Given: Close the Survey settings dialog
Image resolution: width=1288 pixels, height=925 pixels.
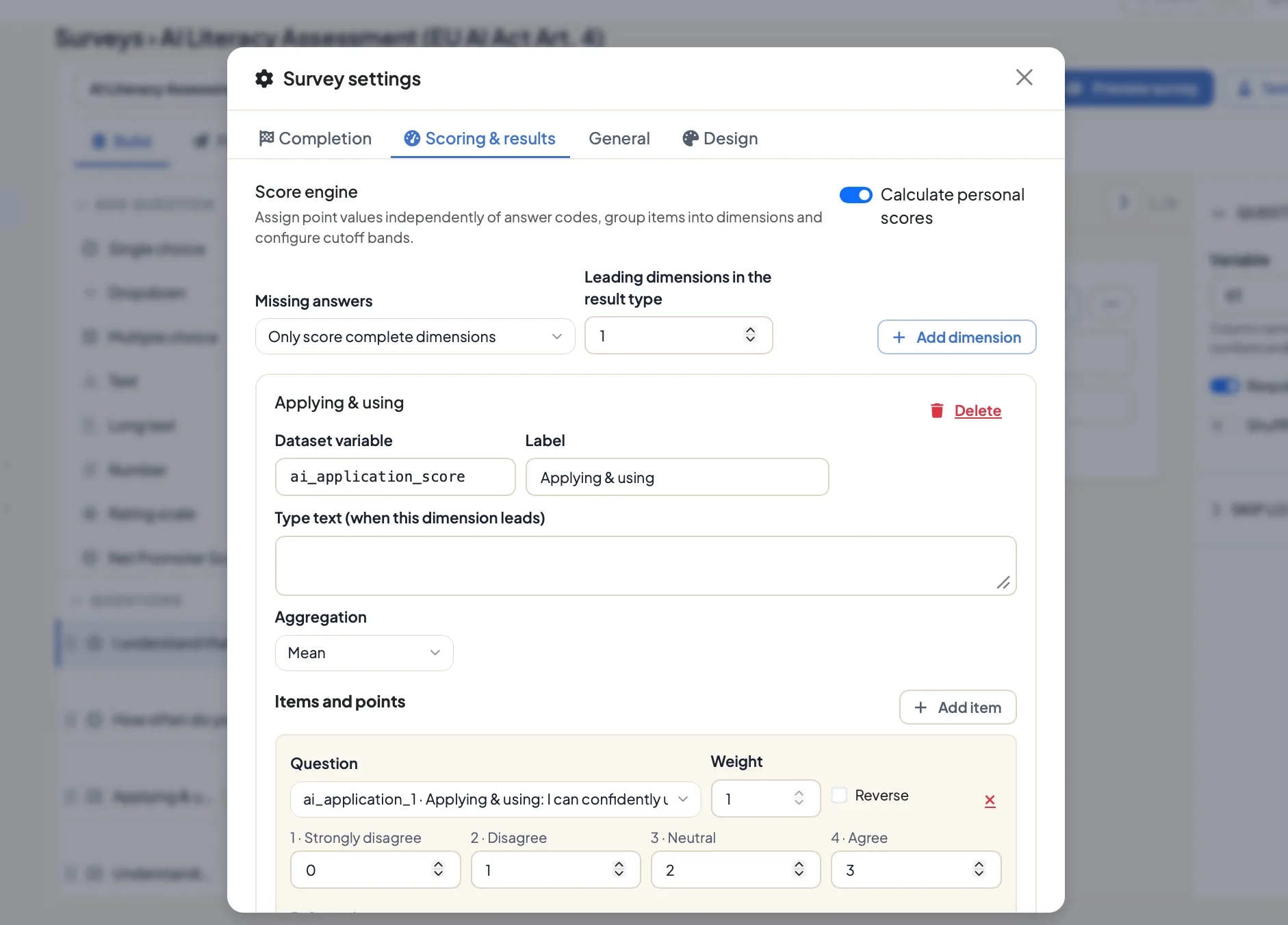Looking at the screenshot, I should 1024,77.
